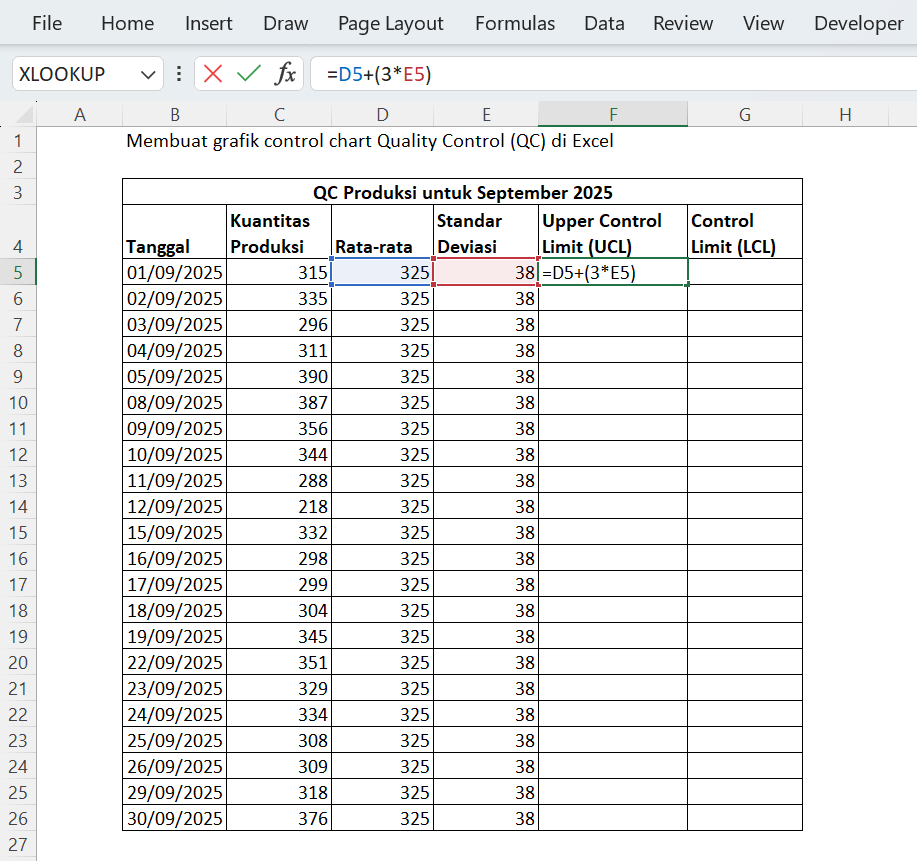
Task: Open the File menu
Action: click(x=47, y=23)
